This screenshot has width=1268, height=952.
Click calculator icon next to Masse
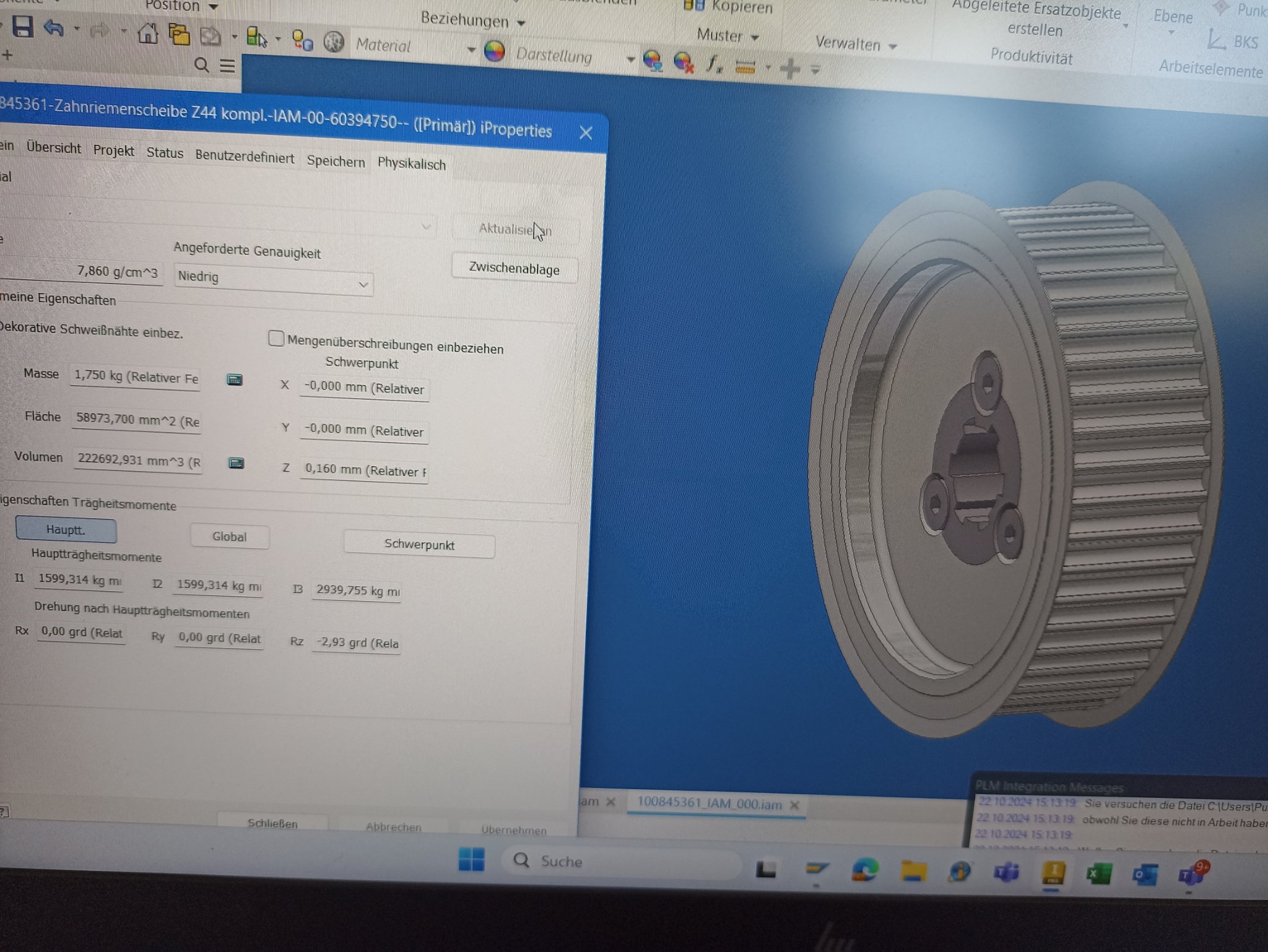point(235,379)
